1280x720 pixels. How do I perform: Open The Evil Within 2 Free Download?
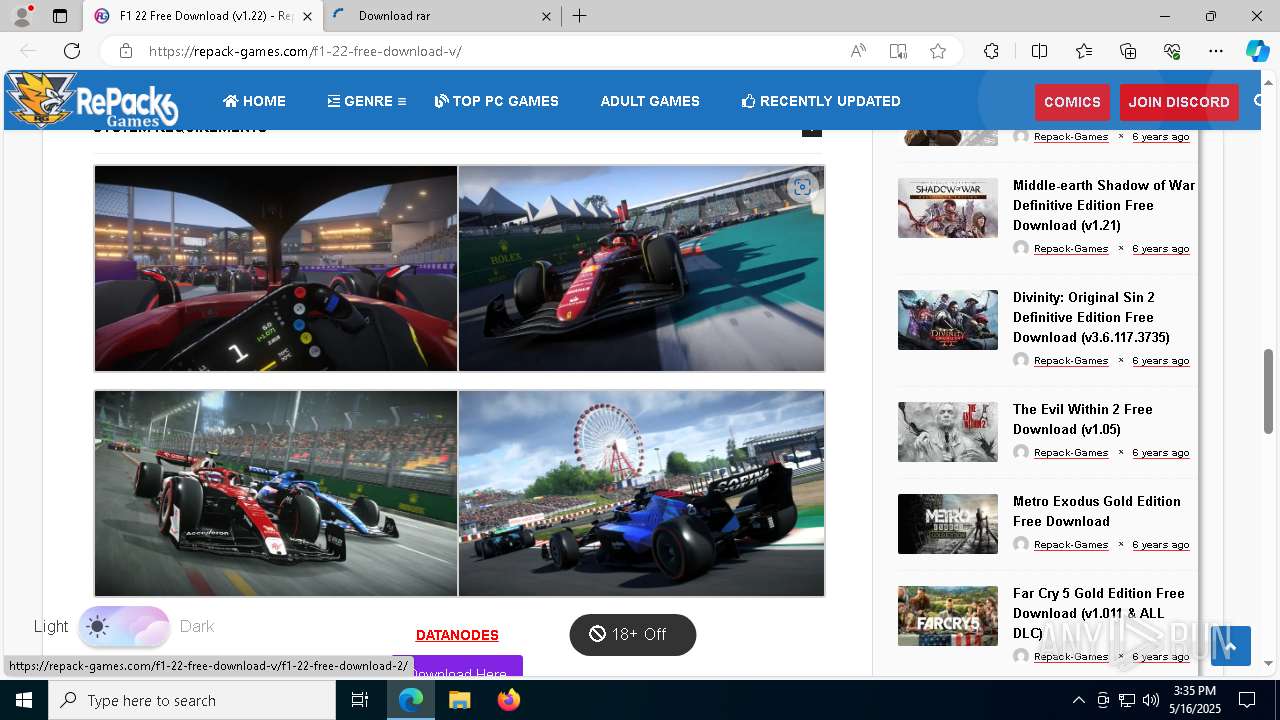(1083, 419)
